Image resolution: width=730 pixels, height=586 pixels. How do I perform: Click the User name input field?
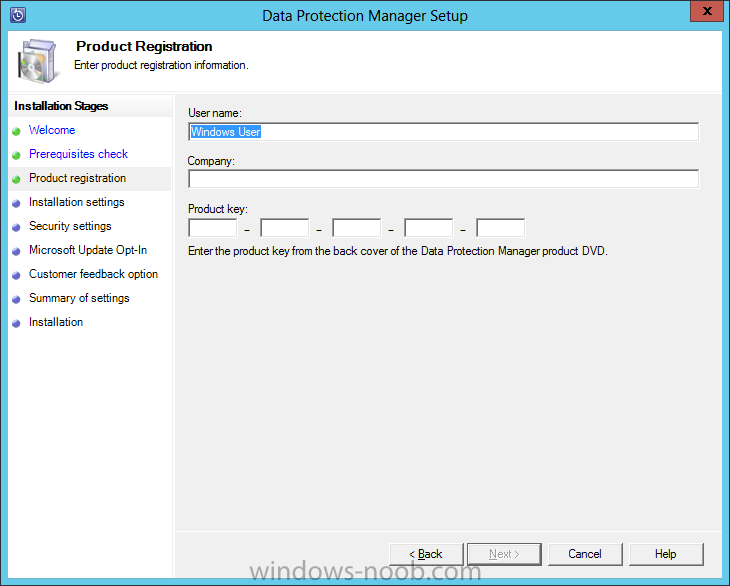coord(443,132)
